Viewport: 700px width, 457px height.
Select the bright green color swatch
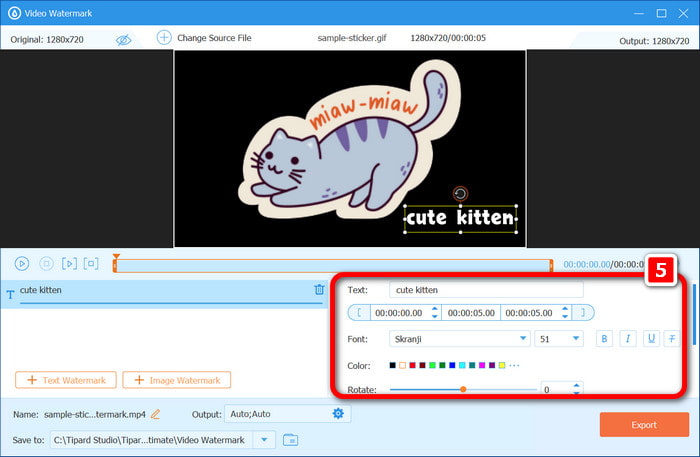[x=432, y=365]
